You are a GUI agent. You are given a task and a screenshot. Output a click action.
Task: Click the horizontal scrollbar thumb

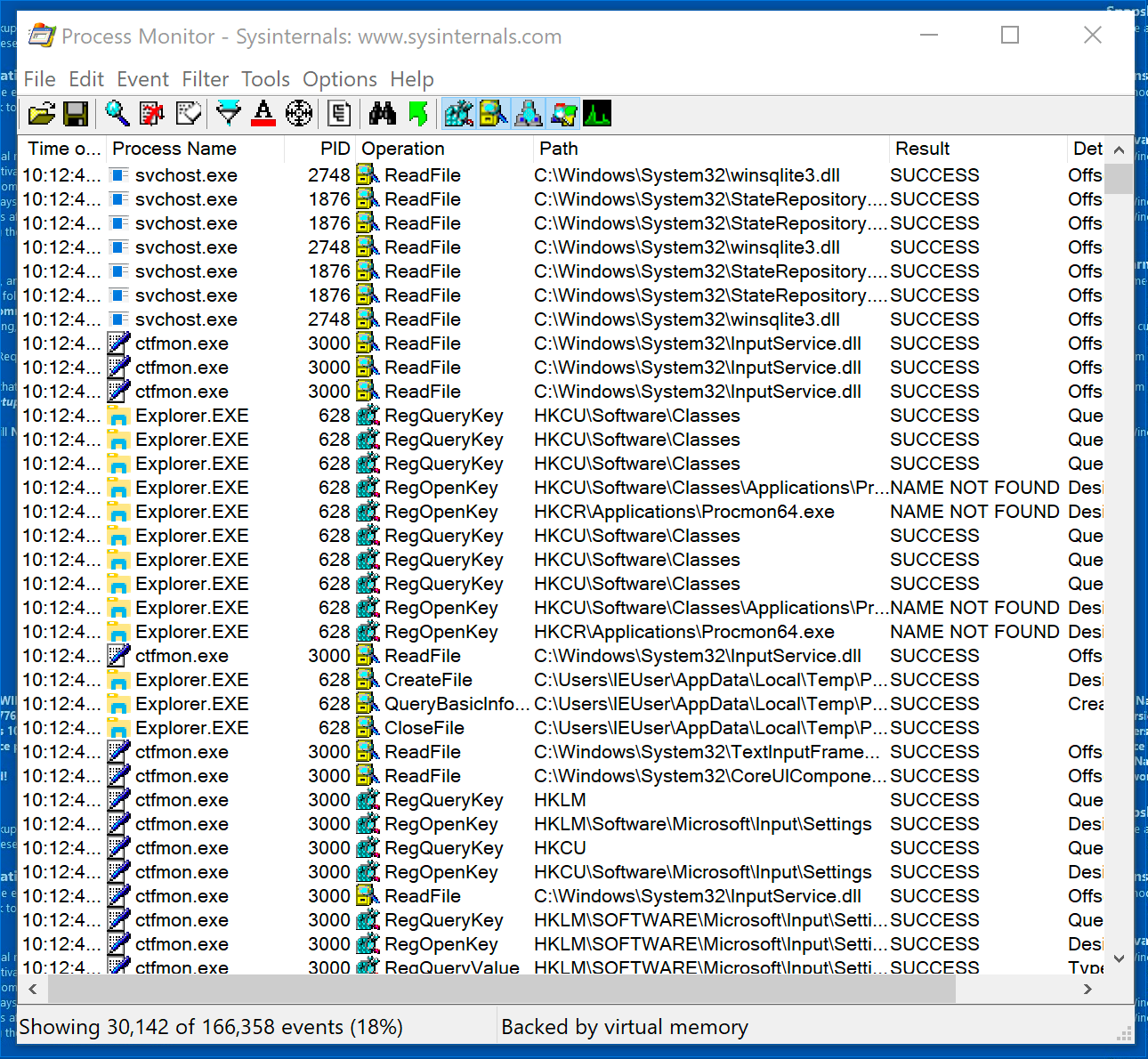[501, 989]
